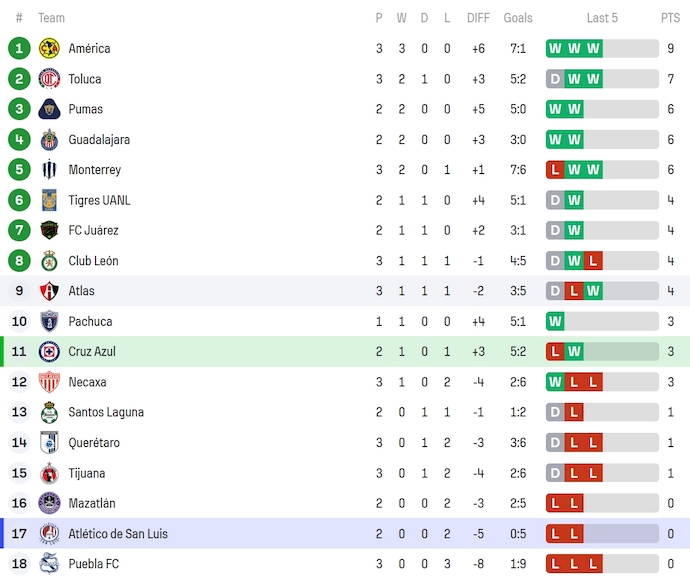
Task: Sort table by PTS column header
Action: pos(670,18)
